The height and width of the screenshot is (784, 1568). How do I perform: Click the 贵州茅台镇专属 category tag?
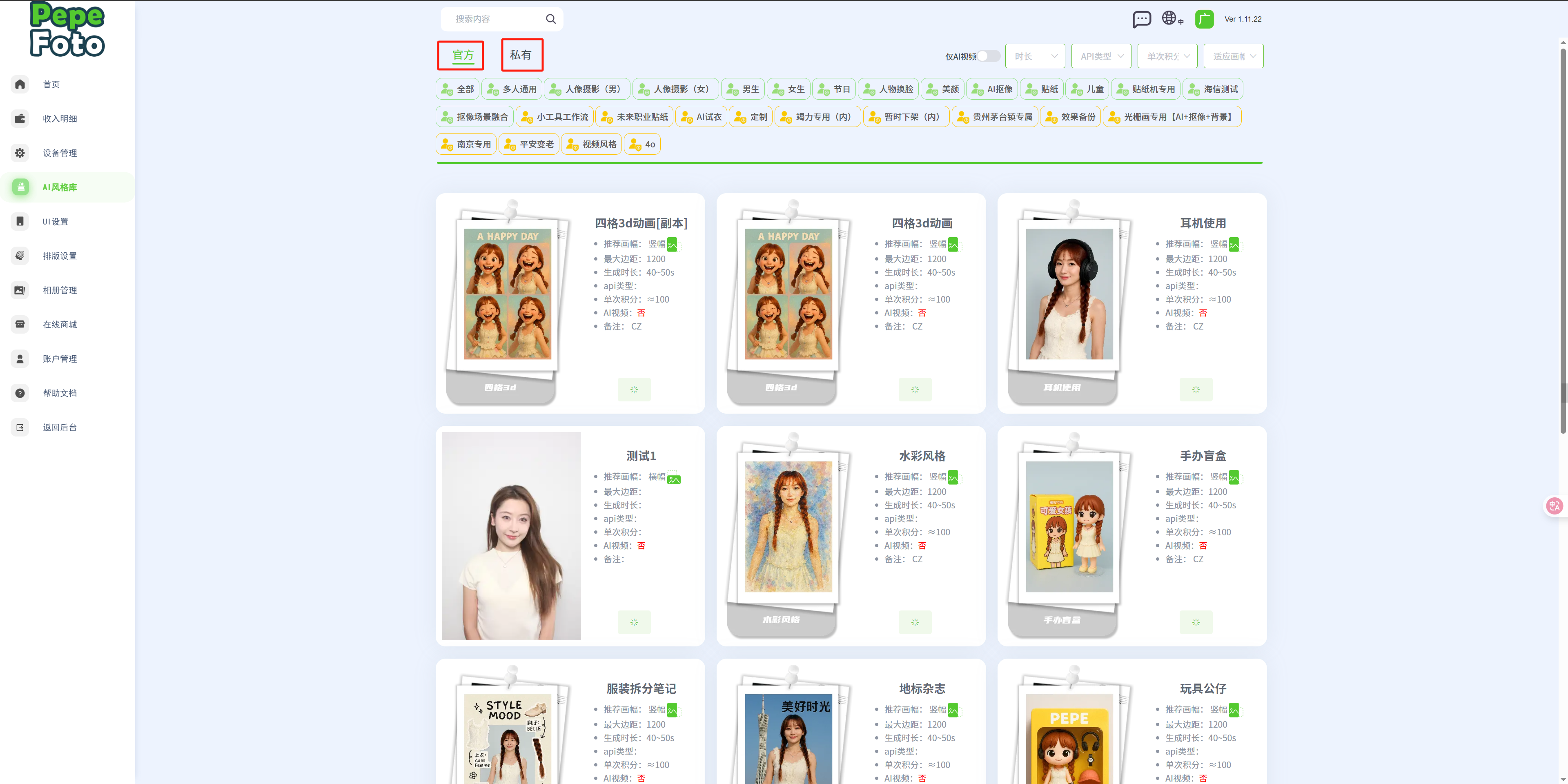point(995,116)
